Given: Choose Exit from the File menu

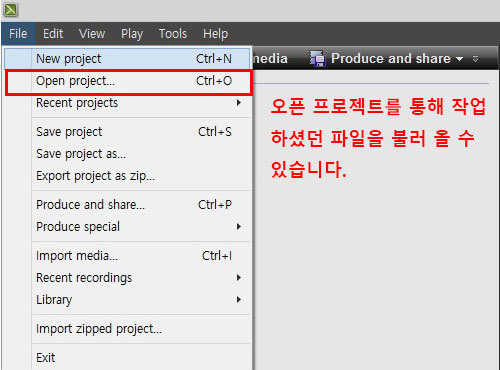Looking at the screenshot, I should pos(128,358).
